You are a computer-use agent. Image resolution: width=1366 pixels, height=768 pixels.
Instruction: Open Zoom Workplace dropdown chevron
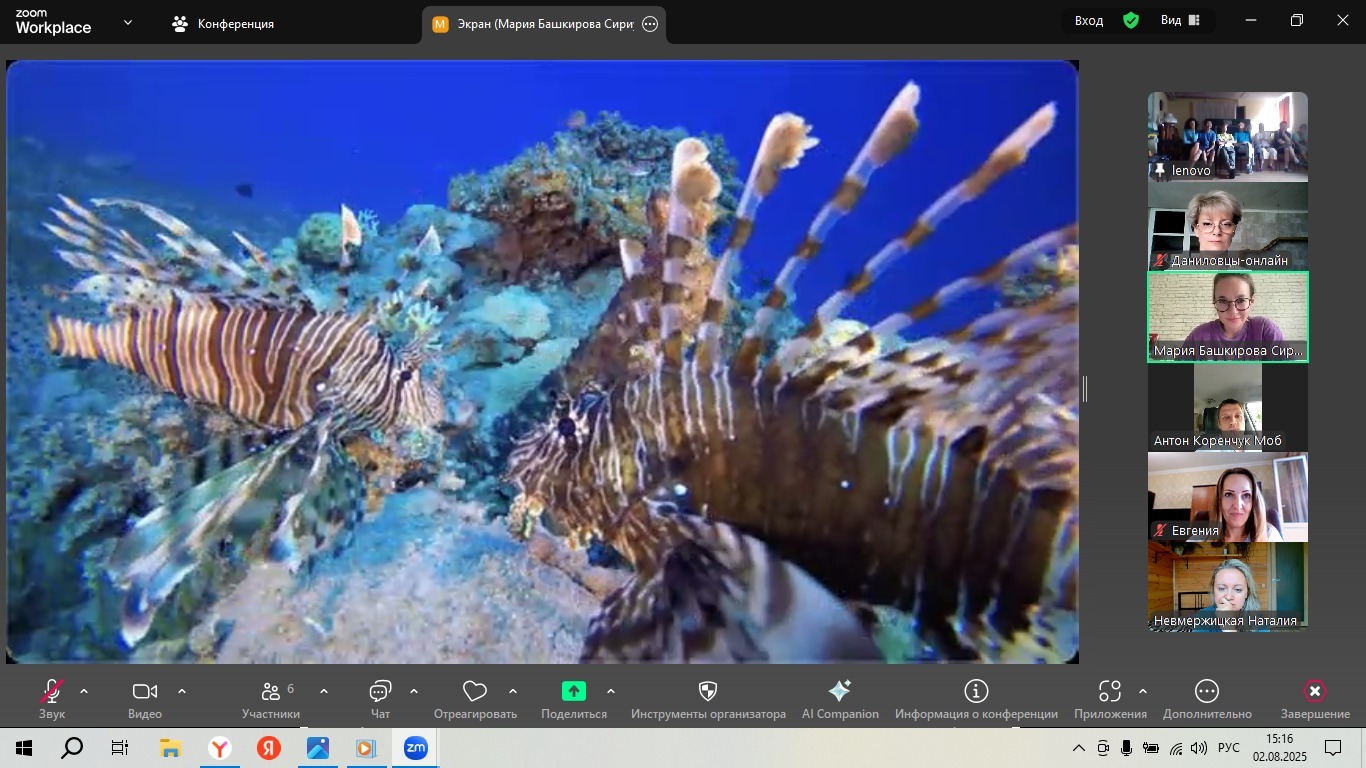click(x=127, y=22)
